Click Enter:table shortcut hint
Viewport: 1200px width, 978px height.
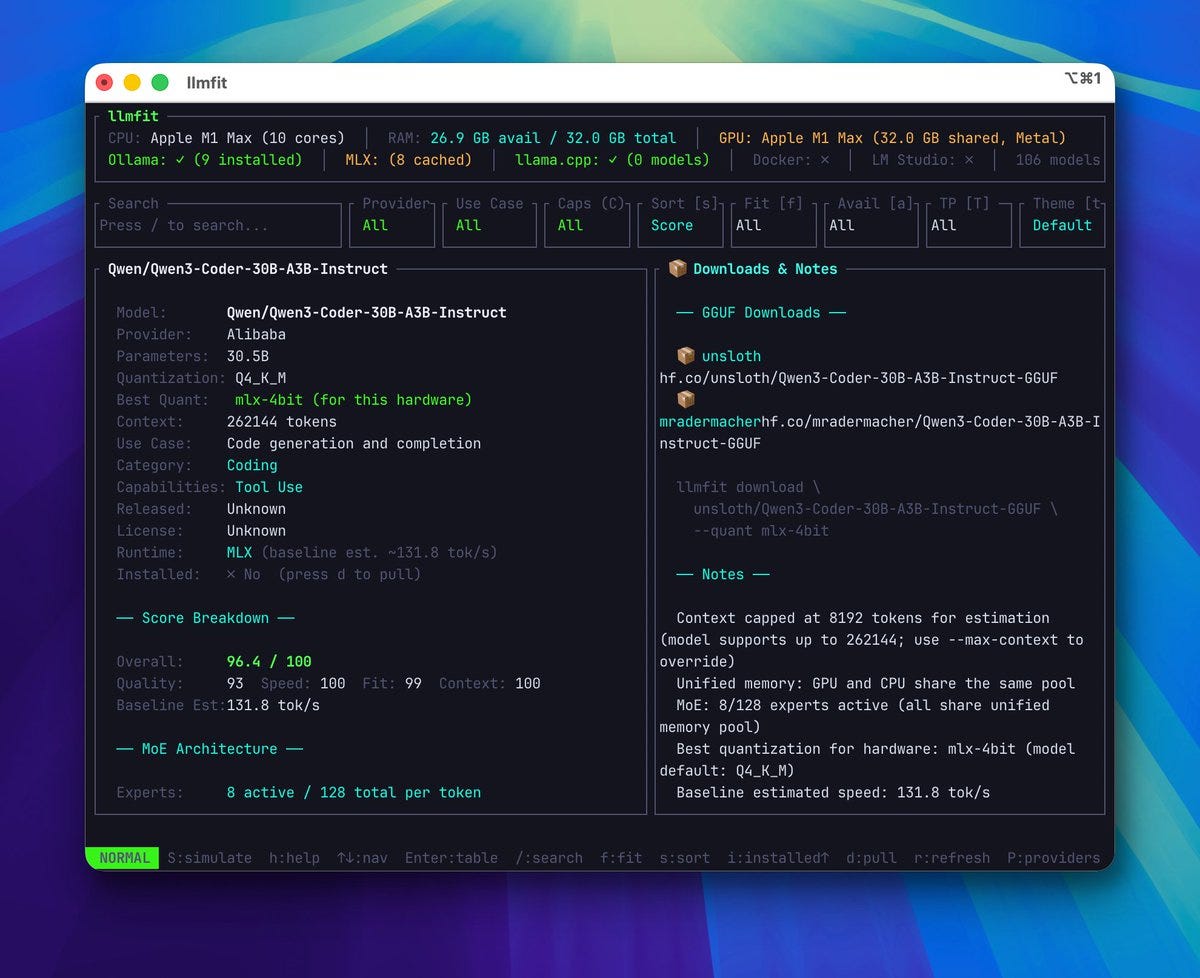click(x=451, y=858)
